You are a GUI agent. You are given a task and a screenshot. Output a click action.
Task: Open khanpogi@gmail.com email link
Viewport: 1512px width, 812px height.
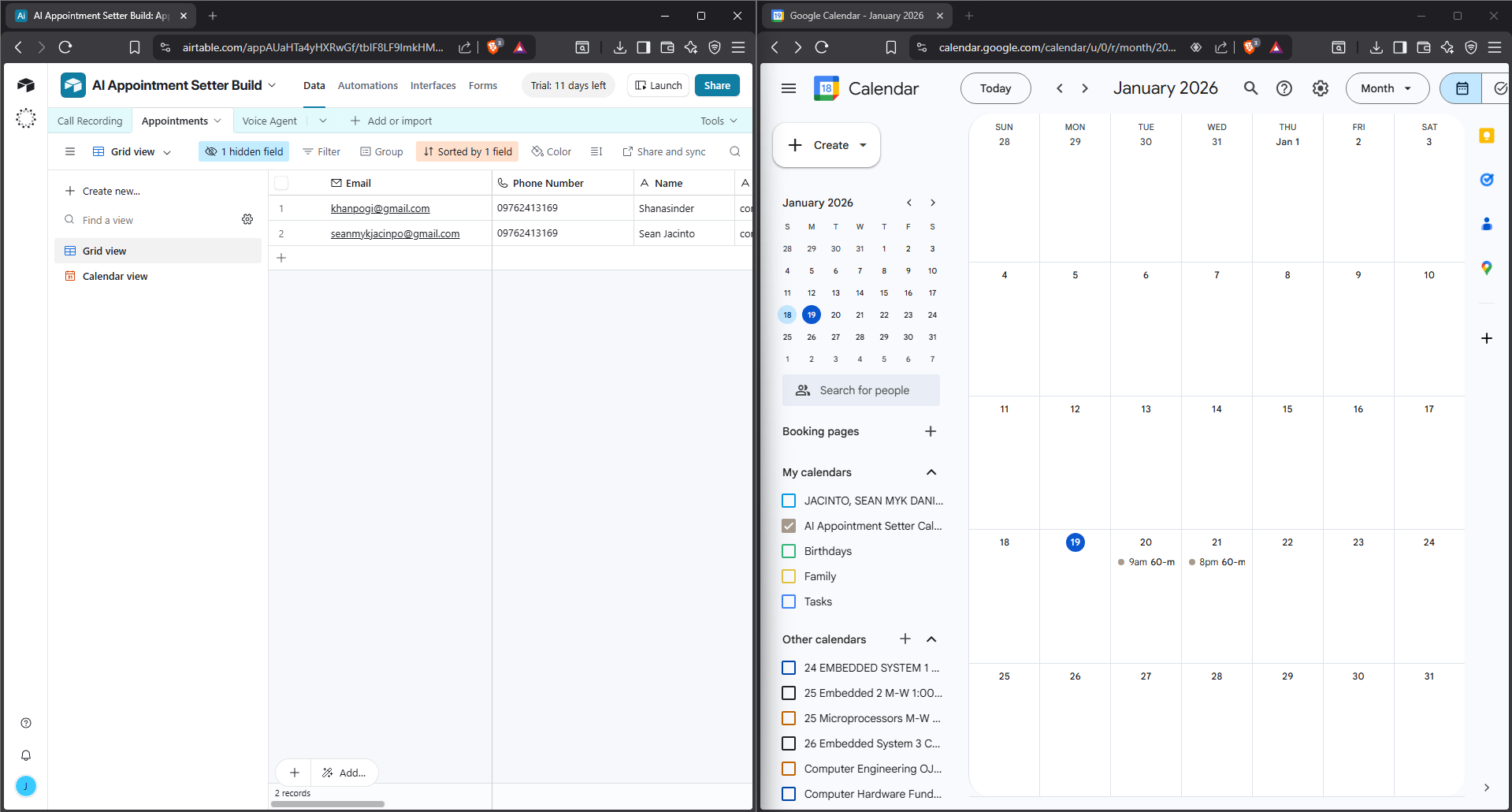[x=380, y=208]
